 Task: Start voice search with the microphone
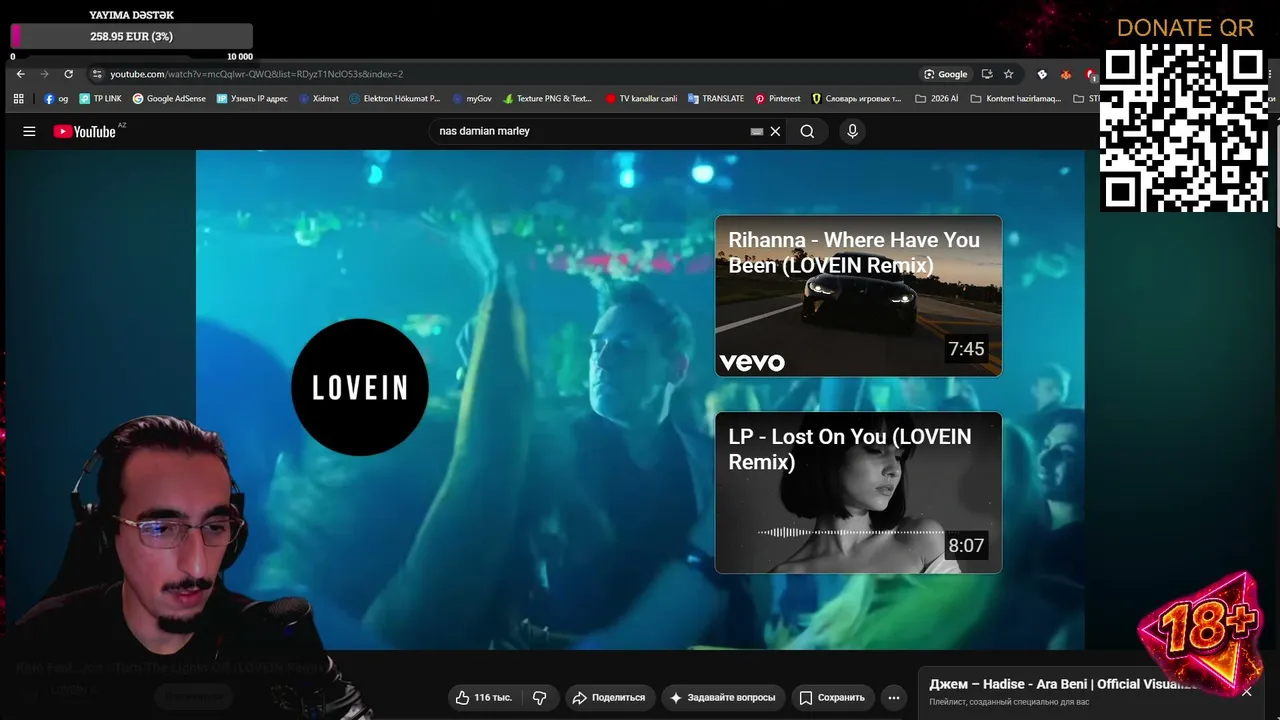(852, 131)
